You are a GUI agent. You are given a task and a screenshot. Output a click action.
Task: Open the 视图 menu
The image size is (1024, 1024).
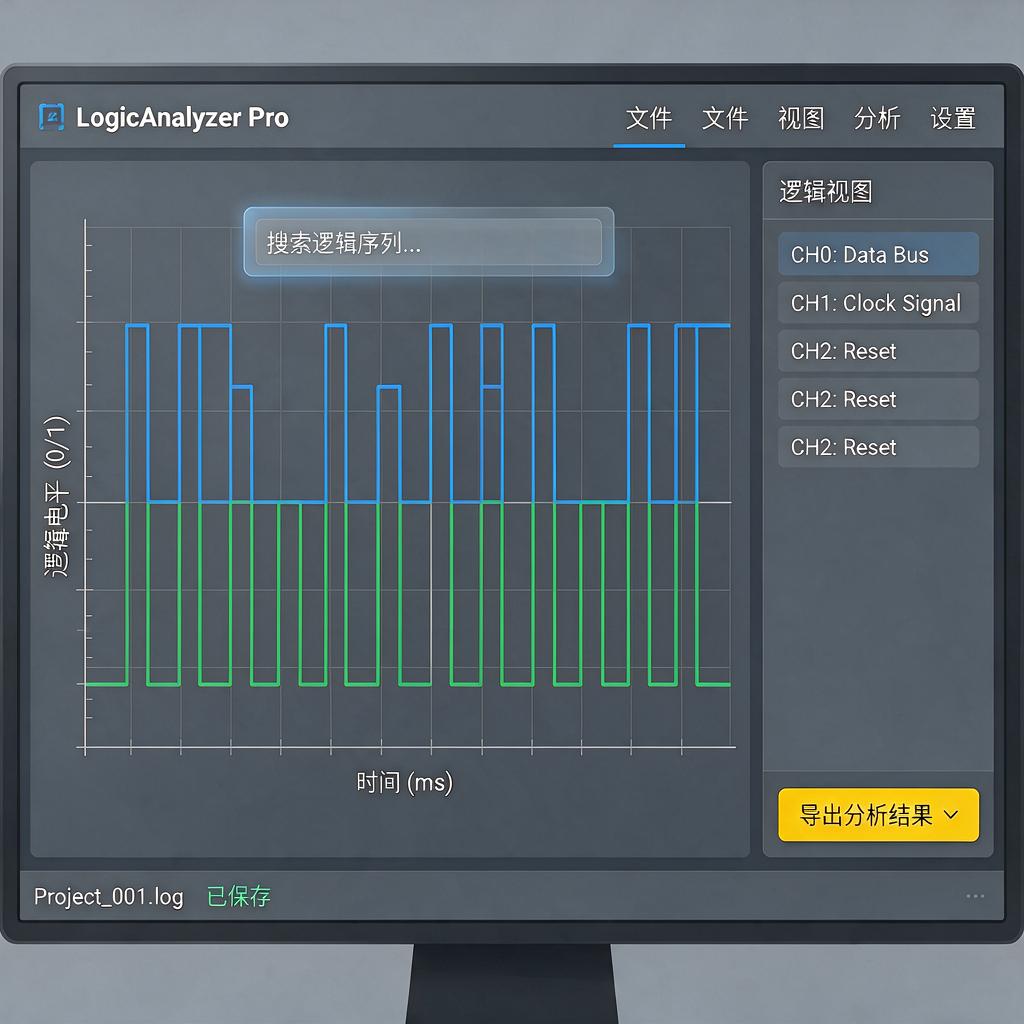801,118
